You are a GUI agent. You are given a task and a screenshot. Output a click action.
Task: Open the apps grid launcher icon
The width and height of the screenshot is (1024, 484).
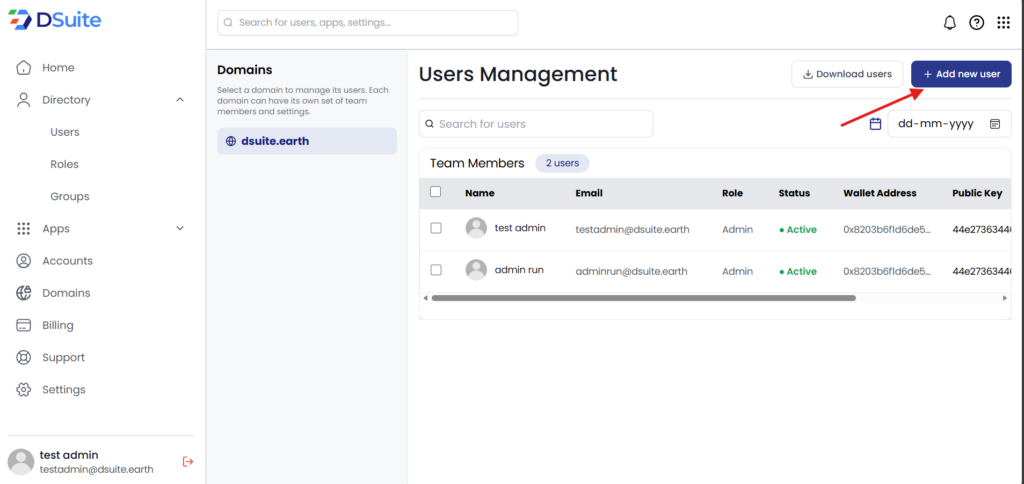click(1003, 23)
